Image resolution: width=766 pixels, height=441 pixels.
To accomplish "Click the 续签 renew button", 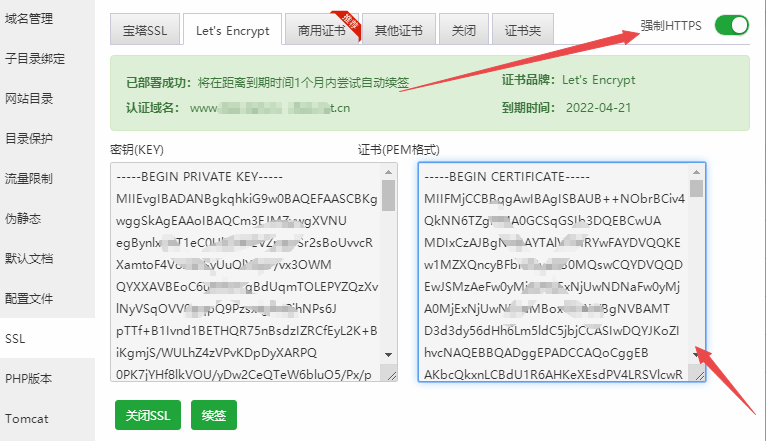I will [x=214, y=415].
